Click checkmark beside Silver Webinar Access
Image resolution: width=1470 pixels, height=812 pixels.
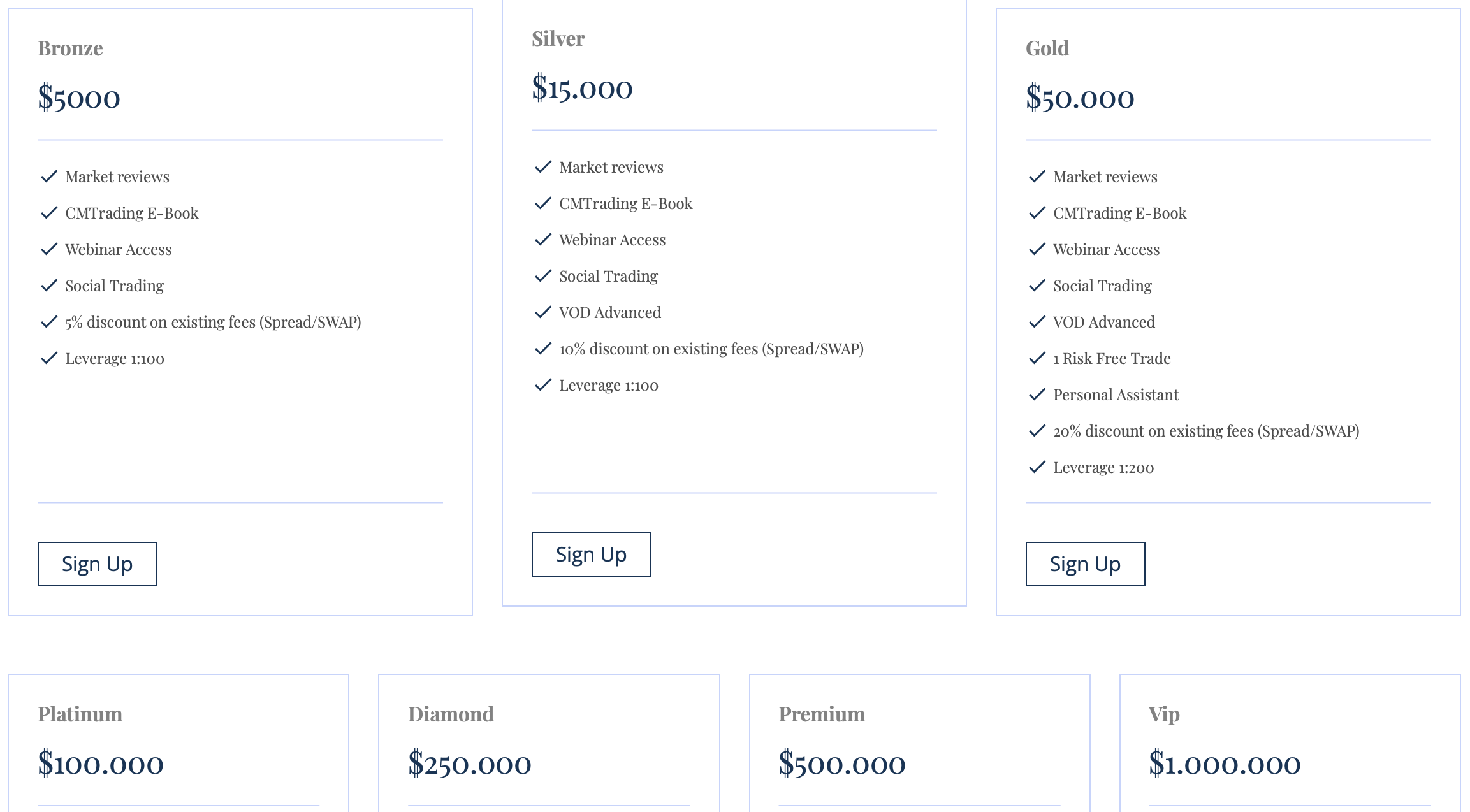(543, 240)
